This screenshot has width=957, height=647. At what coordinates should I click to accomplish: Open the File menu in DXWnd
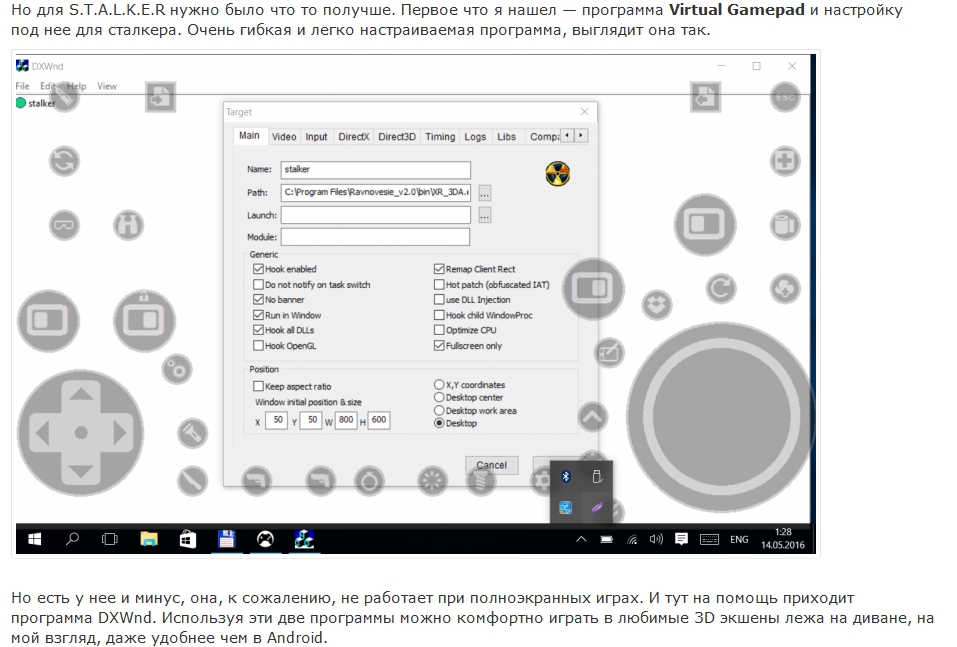pyautogui.click(x=23, y=86)
